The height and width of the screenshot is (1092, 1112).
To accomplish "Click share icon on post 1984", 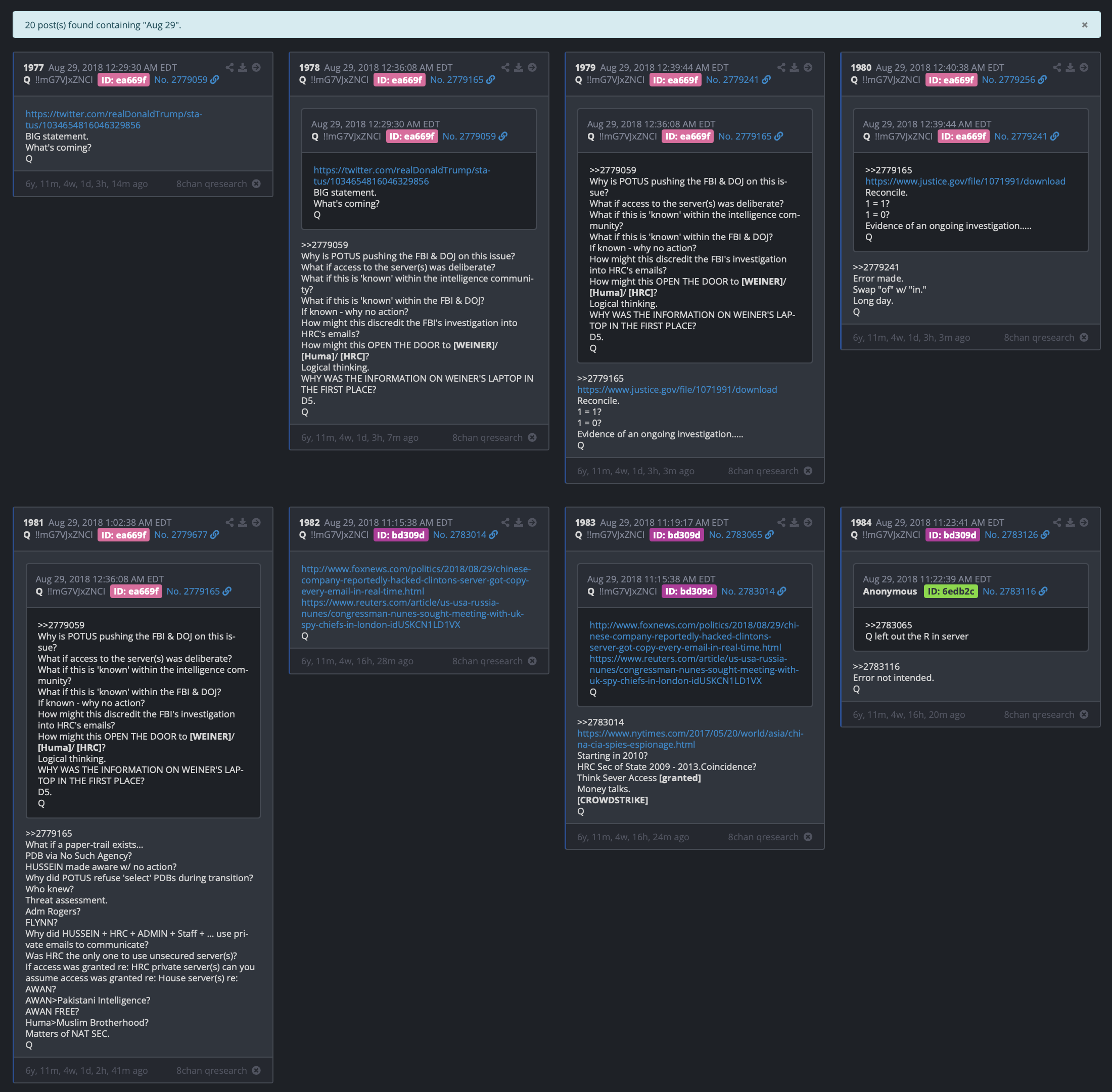I will [x=1057, y=522].
